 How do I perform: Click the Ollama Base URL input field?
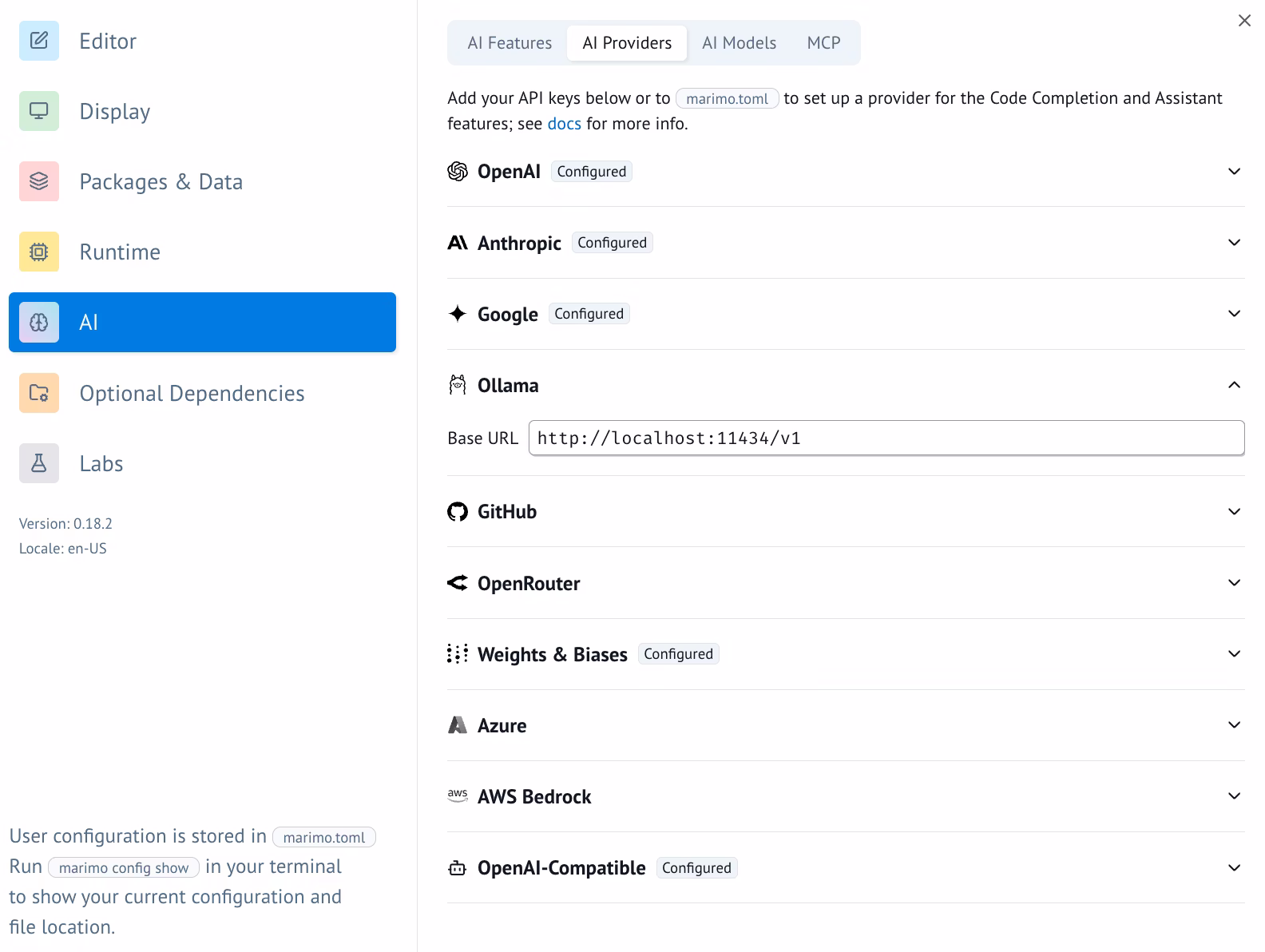point(886,438)
